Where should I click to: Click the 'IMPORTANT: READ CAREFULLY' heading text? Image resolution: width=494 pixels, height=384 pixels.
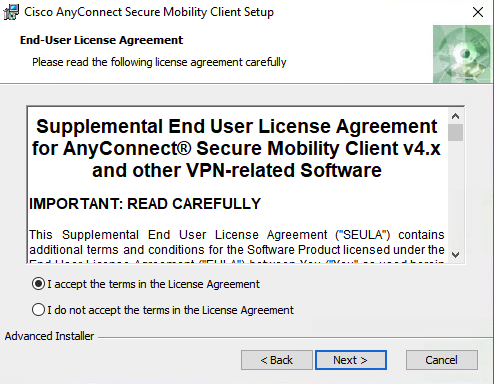145,204
